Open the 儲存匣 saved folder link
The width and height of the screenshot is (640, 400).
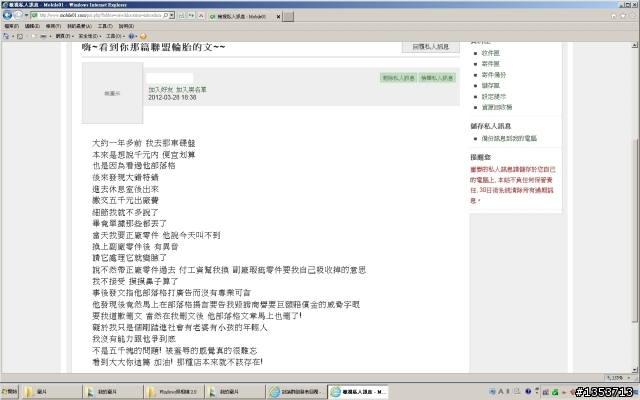(x=491, y=86)
